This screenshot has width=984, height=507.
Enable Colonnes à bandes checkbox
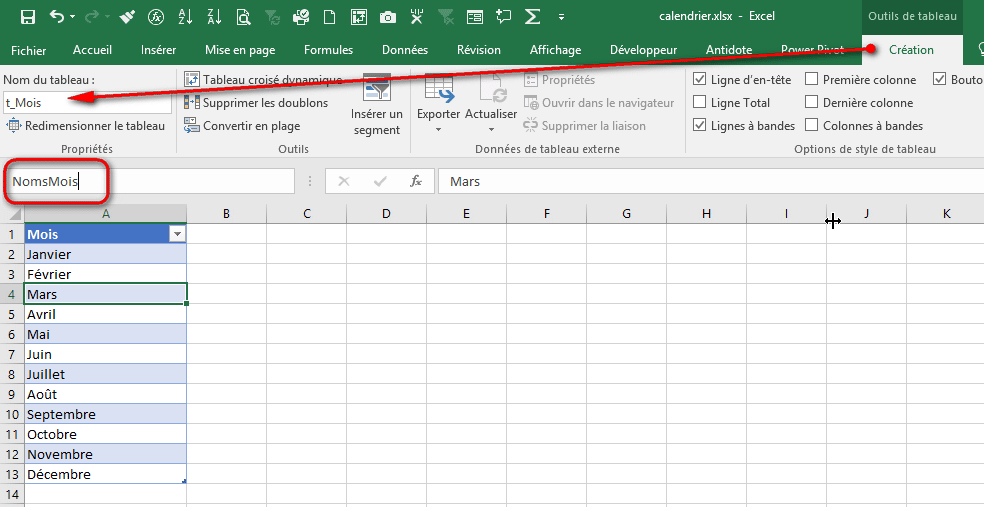click(811, 125)
